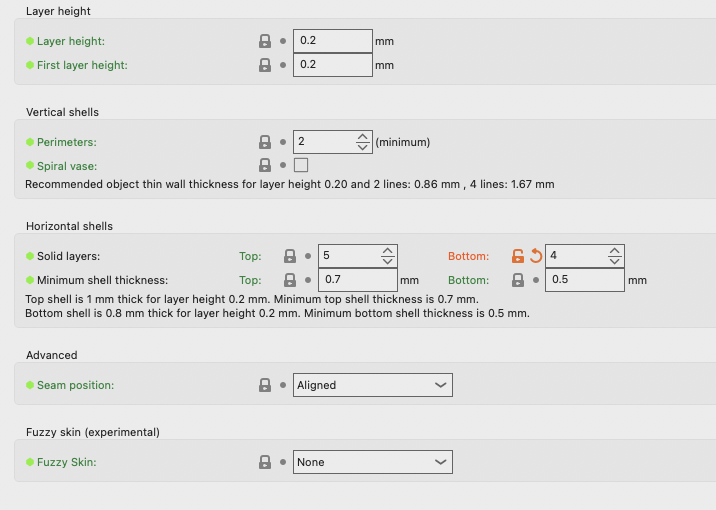This screenshot has width=716, height=510.
Task: Open the Fuzzy Skin dropdown
Action: pos(372,462)
